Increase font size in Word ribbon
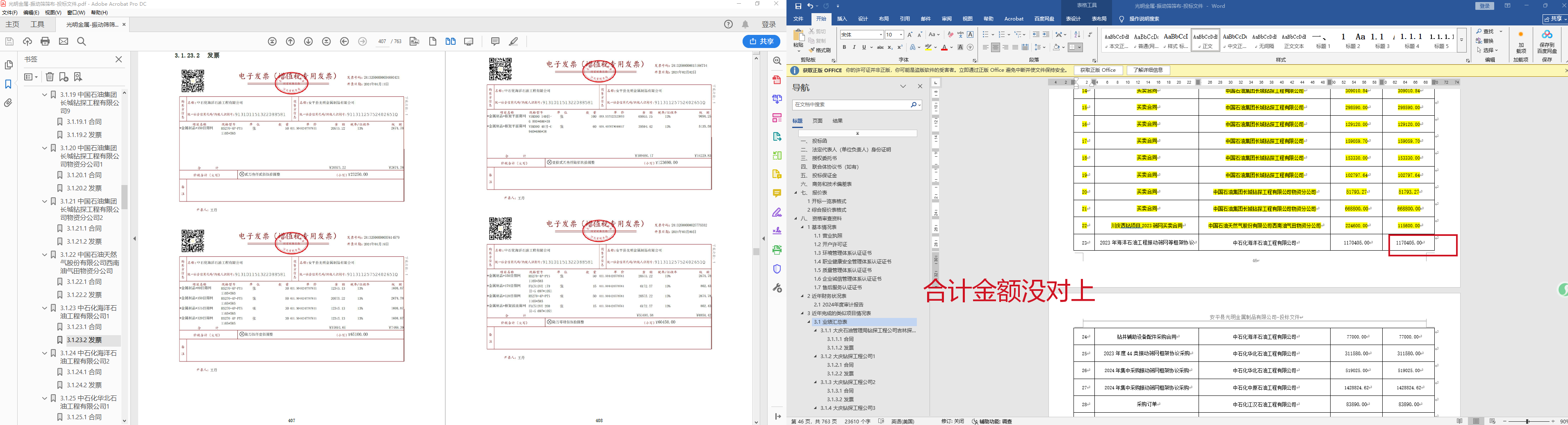The image size is (1568, 425). 911,35
